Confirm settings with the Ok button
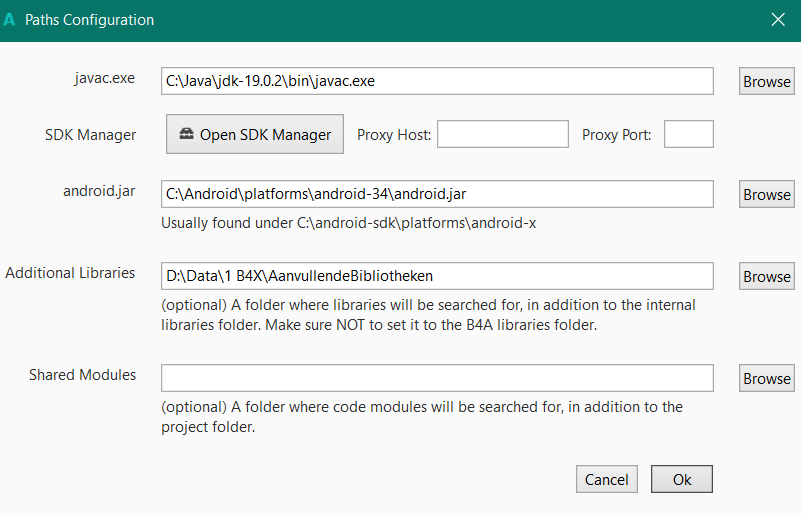 coord(681,480)
